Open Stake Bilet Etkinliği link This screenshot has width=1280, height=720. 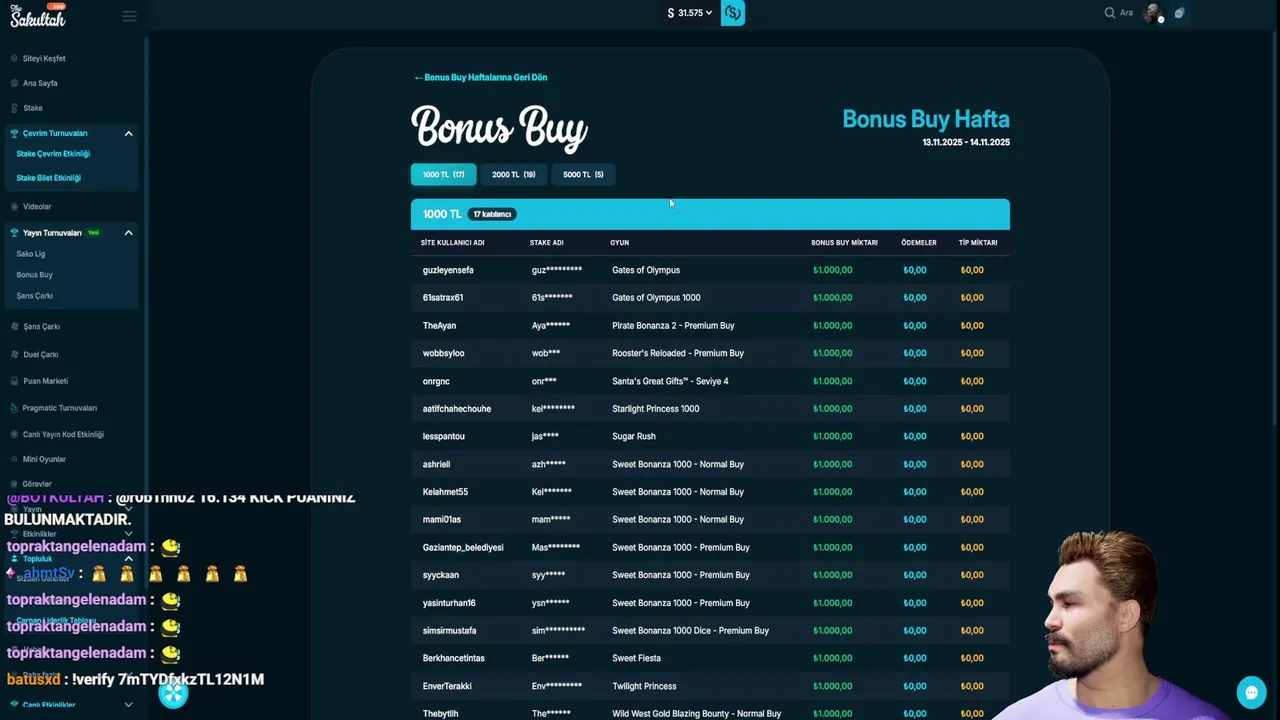pyautogui.click(x=48, y=178)
